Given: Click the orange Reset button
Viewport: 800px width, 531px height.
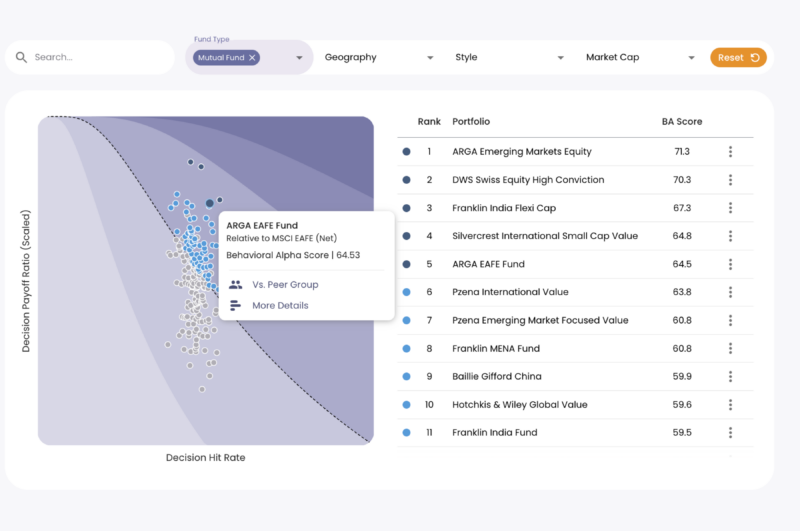Looking at the screenshot, I should point(738,58).
